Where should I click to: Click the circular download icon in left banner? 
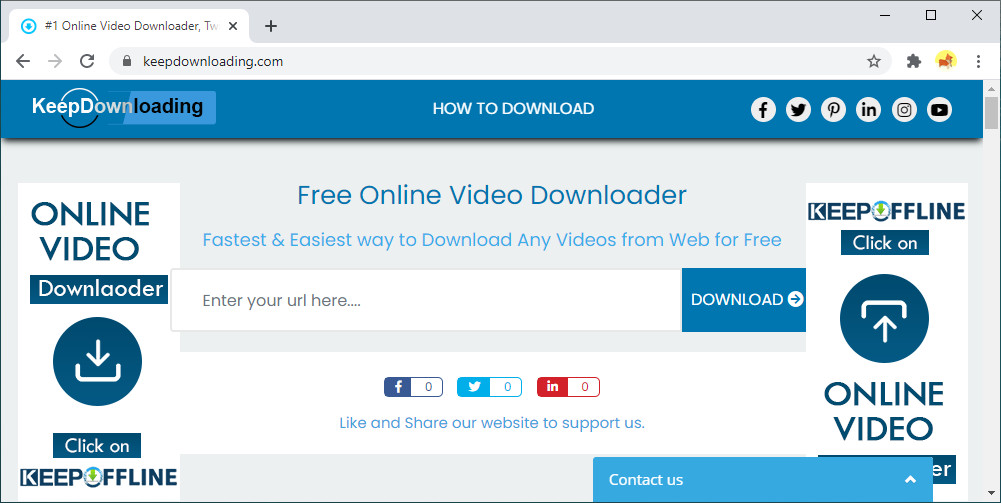pos(97,361)
